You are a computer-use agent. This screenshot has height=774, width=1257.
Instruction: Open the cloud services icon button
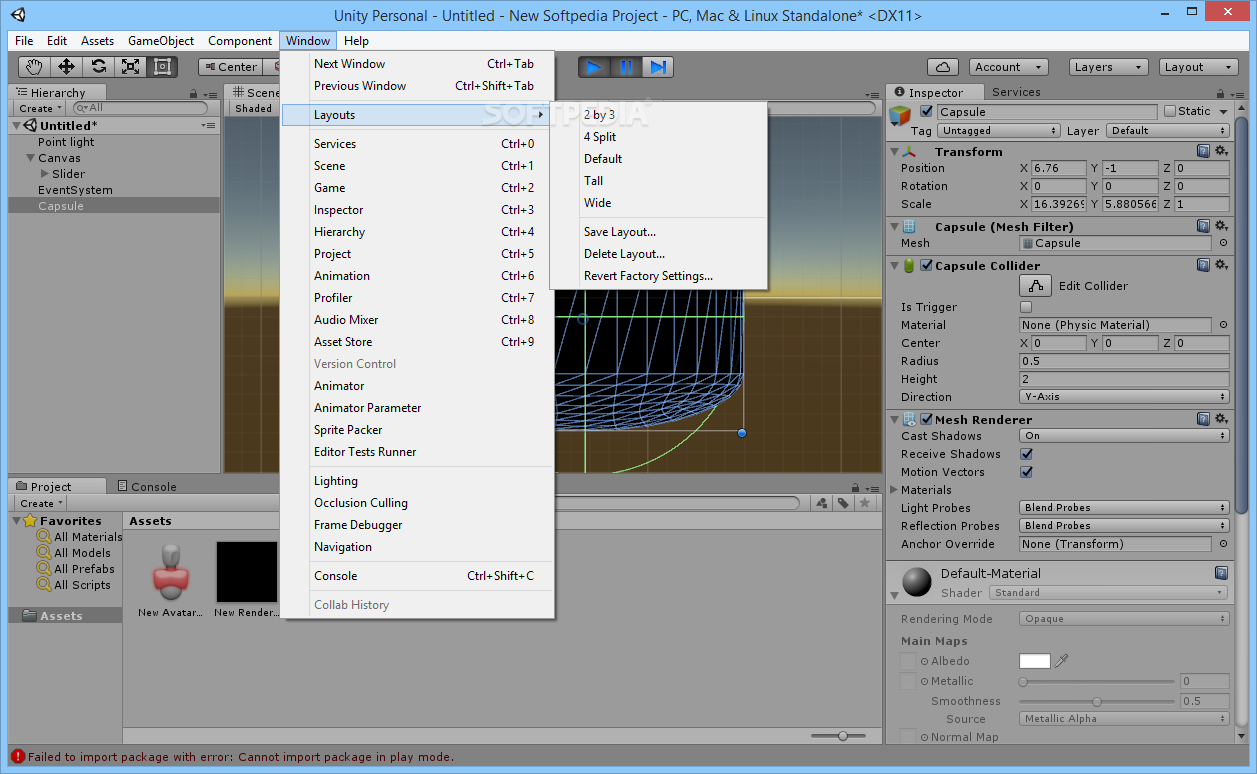point(942,67)
